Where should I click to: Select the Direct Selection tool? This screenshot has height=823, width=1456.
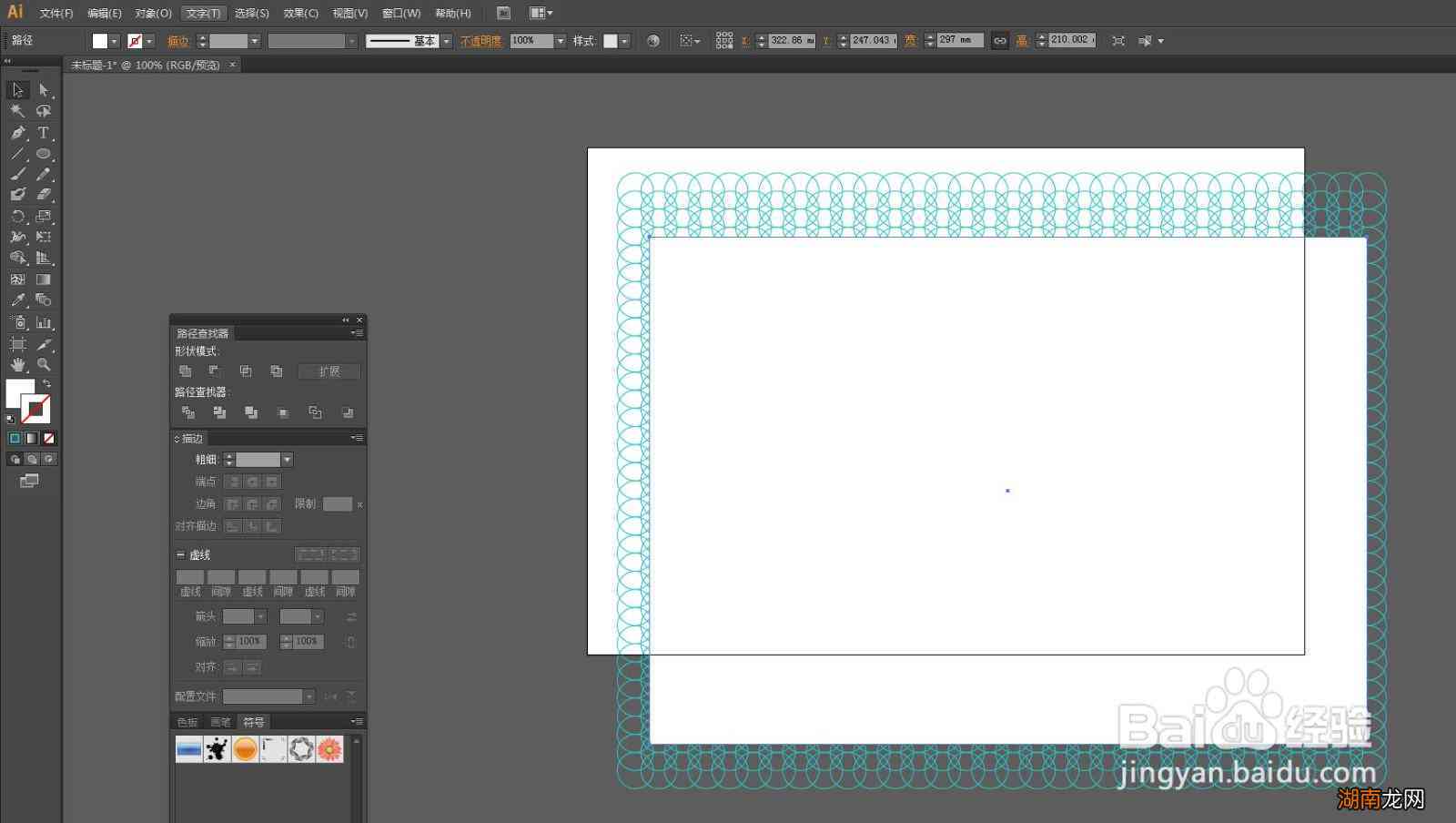click(43, 90)
